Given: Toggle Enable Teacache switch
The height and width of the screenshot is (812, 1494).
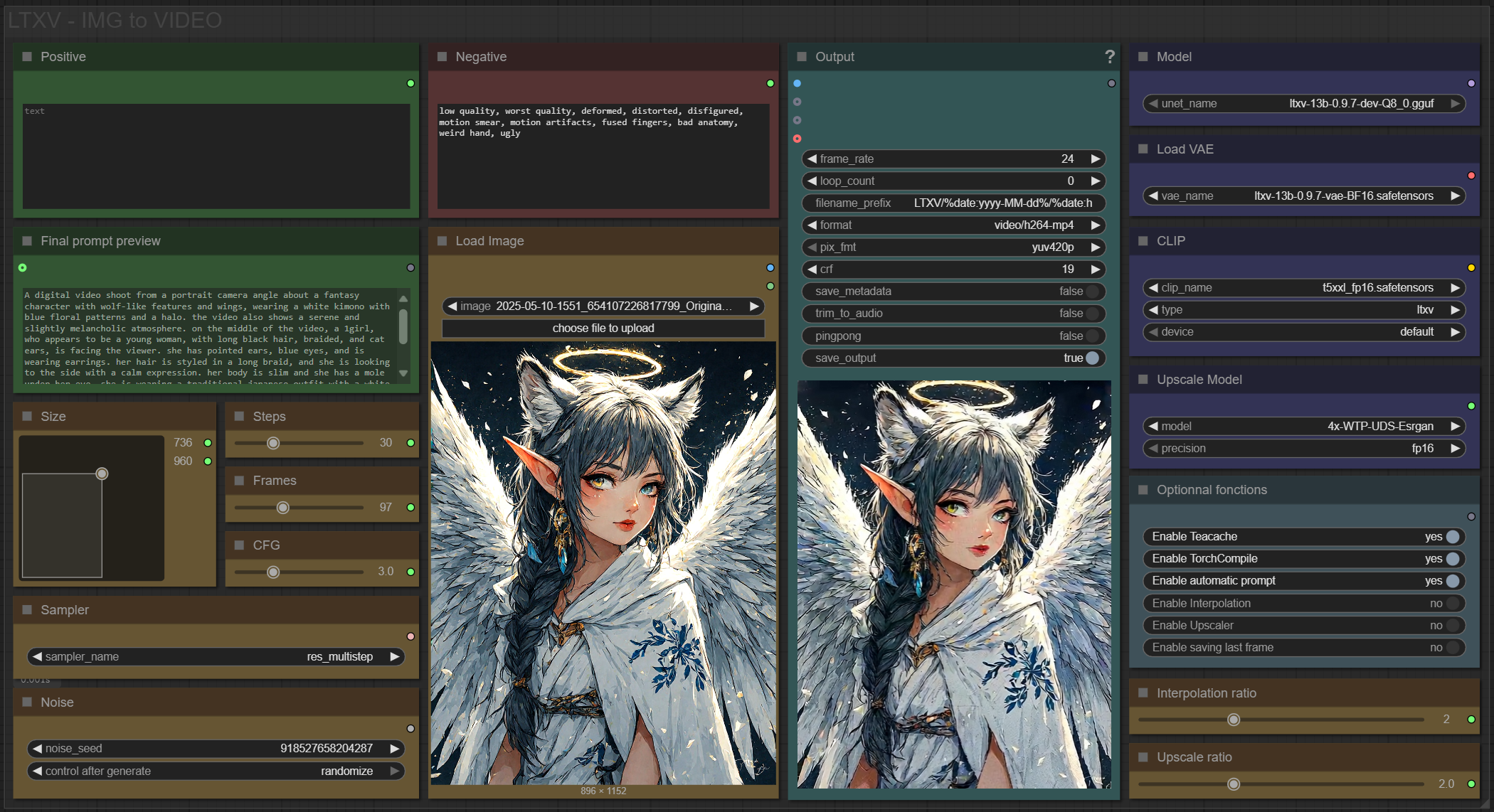Looking at the screenshot, I should 1453,537.
